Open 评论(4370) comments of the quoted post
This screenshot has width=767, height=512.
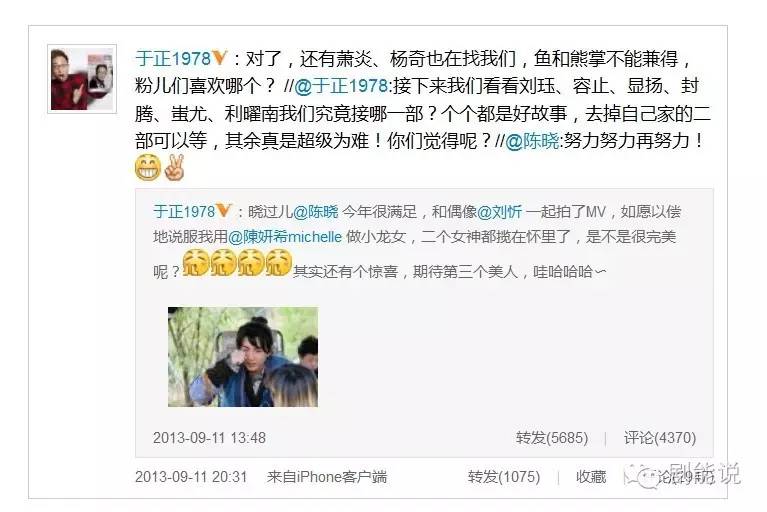pos(660,438)
